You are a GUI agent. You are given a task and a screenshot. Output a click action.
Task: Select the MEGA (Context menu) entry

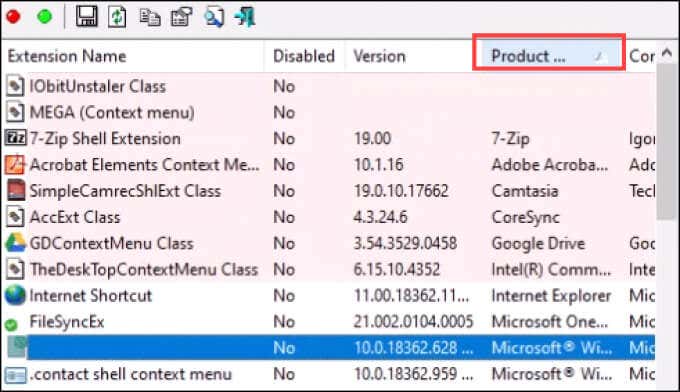[x=112, y=112]
